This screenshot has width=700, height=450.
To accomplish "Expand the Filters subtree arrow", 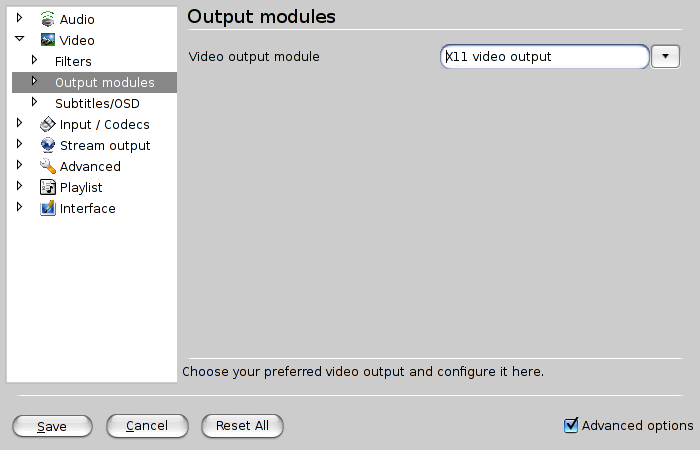I will pos(34,60).
